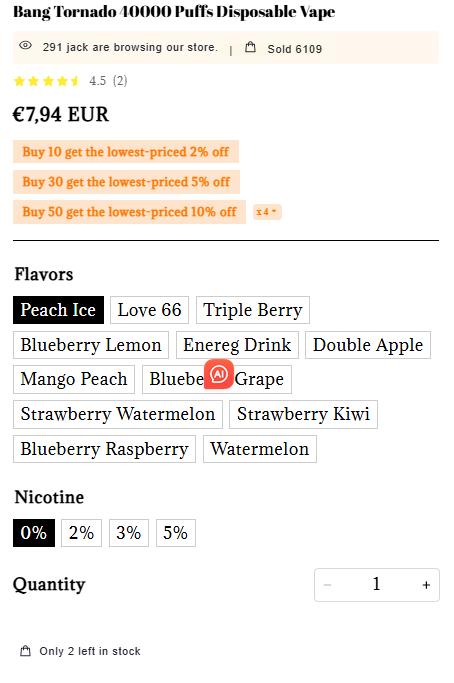Select Watermelon flavor

260,449
